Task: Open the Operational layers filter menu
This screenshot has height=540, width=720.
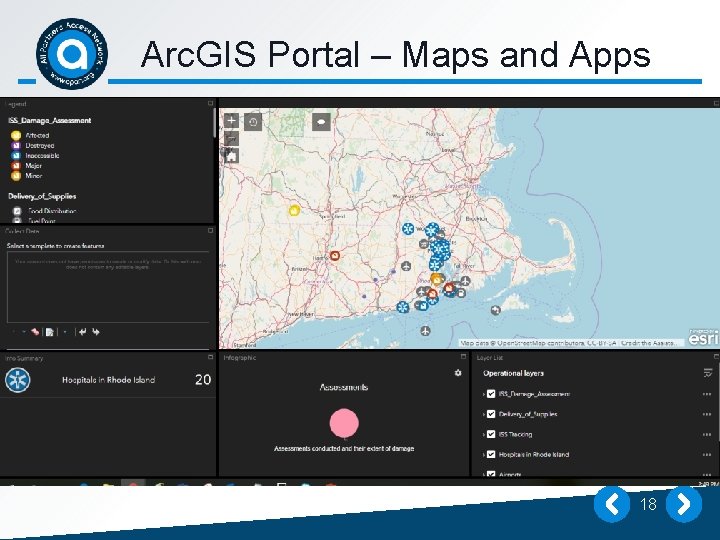Action: (708, 373)
